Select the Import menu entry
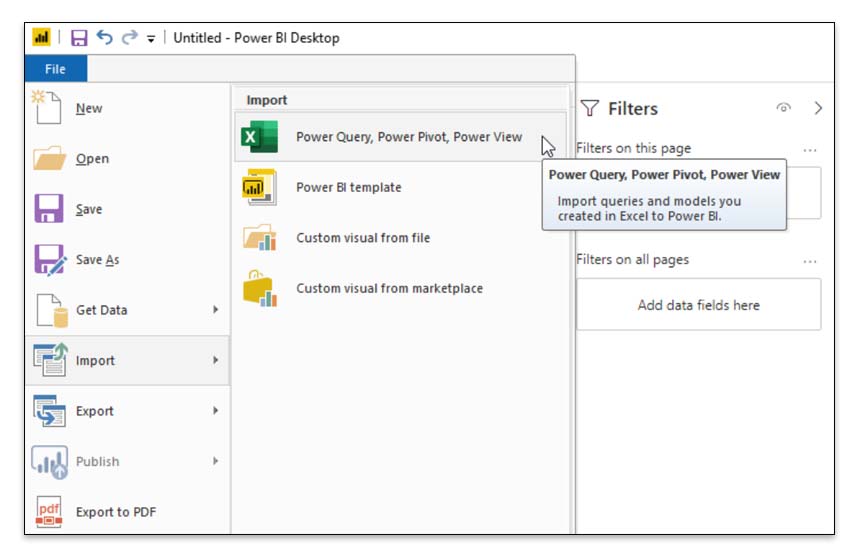 click(128, 360)
